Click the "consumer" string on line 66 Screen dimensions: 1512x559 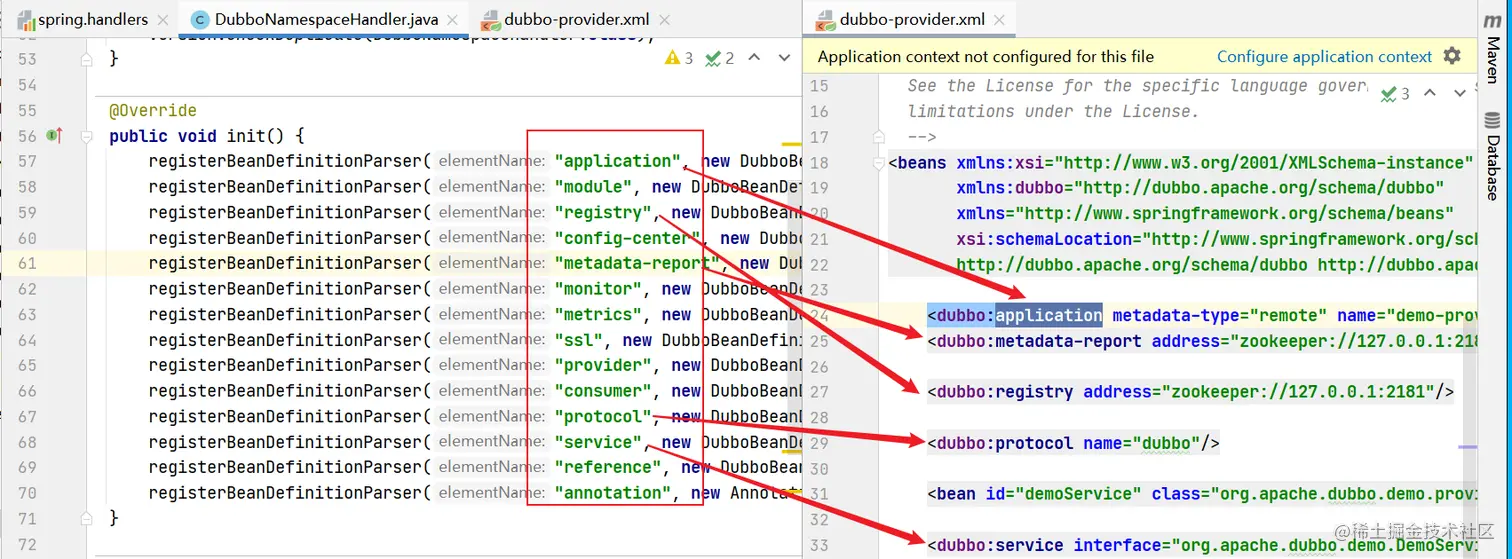[603, 391]
